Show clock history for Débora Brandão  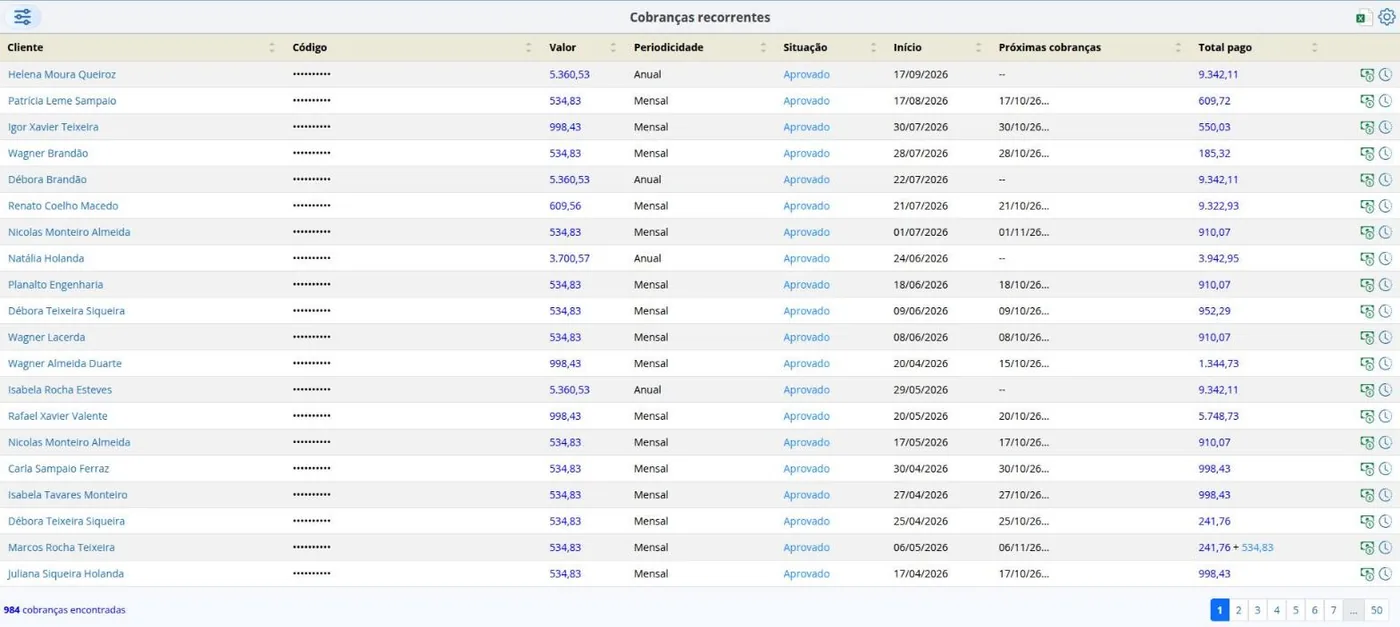tap(1385, 180)
